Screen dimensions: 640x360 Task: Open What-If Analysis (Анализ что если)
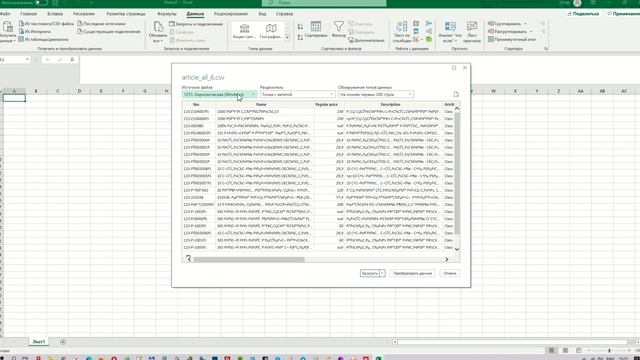coord(450,32)
